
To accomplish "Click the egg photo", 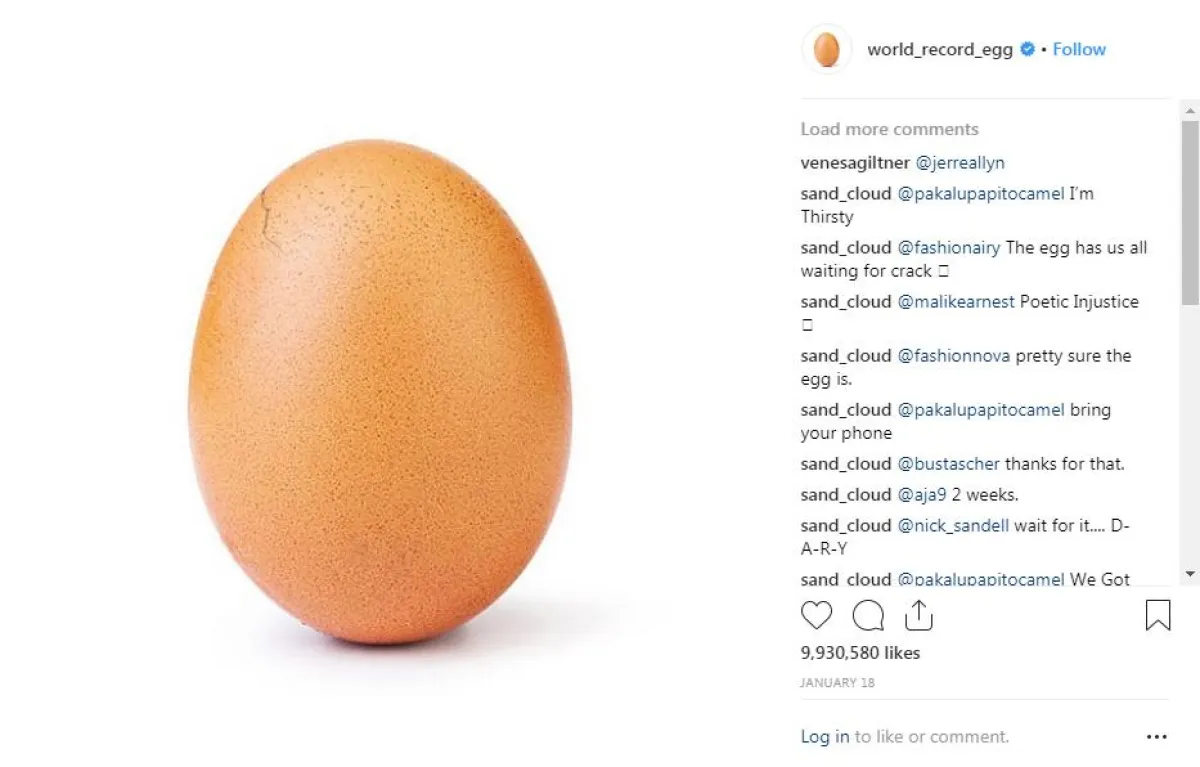I will pyautogui.click(x=380, y=390).
